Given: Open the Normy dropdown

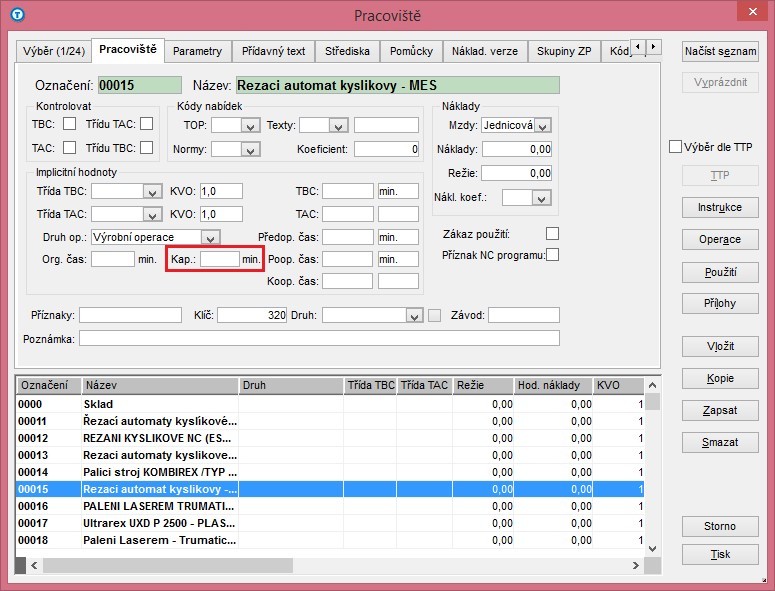Looking at the screenshot, I should [251, 149].
